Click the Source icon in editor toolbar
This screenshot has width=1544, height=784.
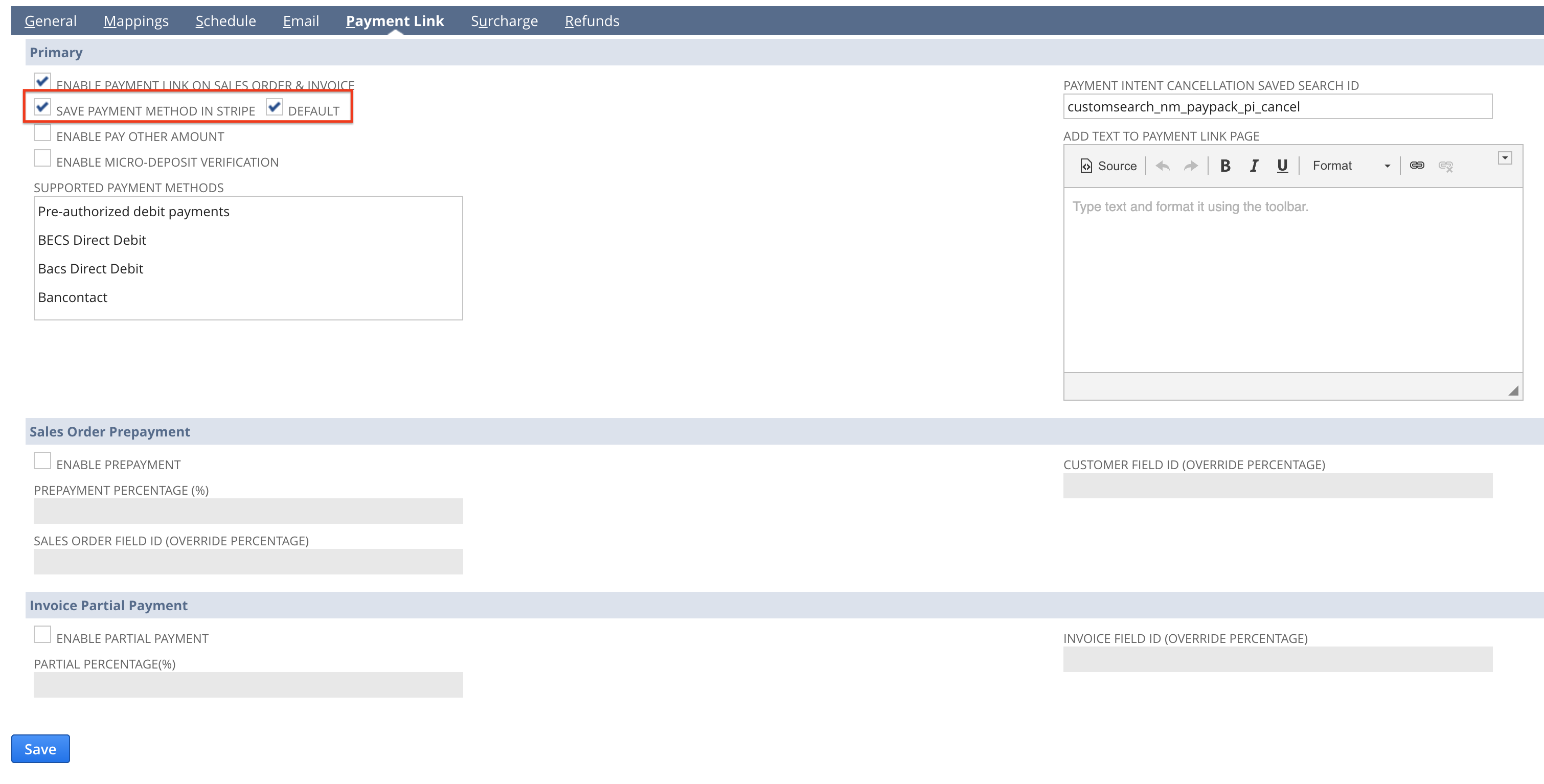click(1108, 166)
